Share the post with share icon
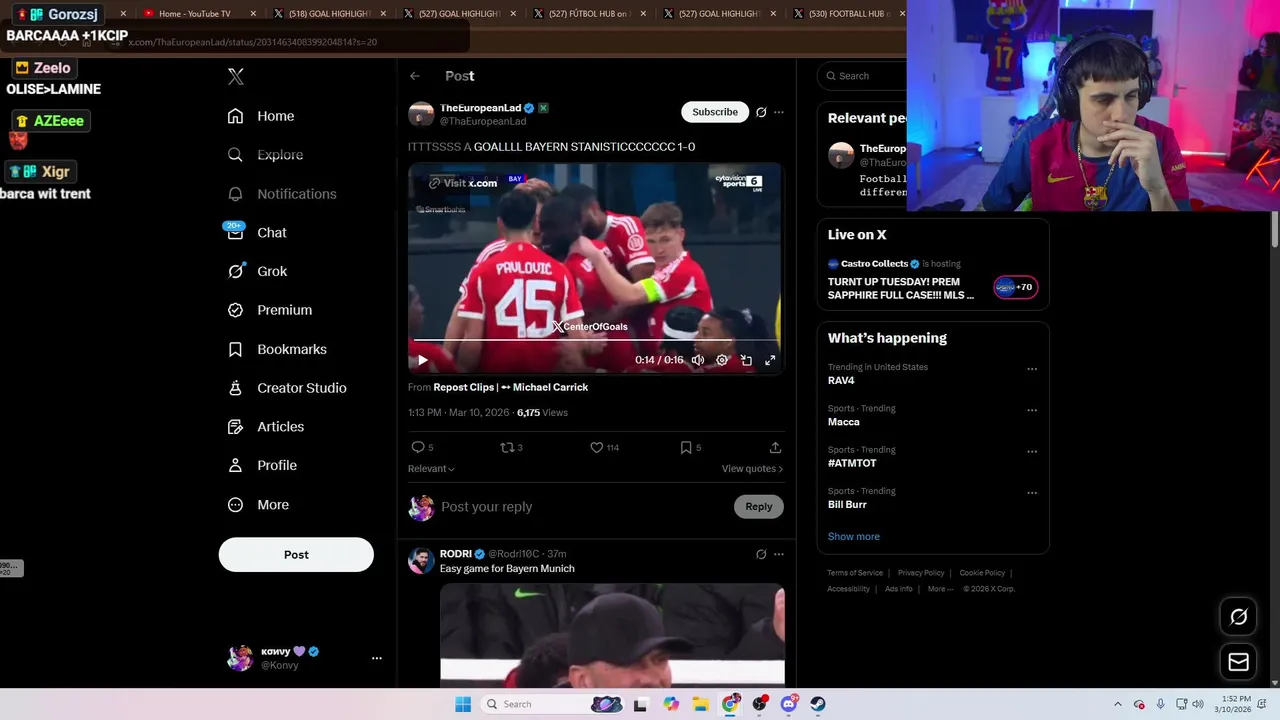1280x720 pixels. tap(775, 447)
